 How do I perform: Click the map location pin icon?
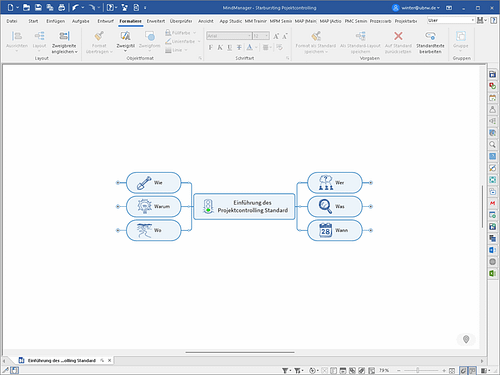466,339
